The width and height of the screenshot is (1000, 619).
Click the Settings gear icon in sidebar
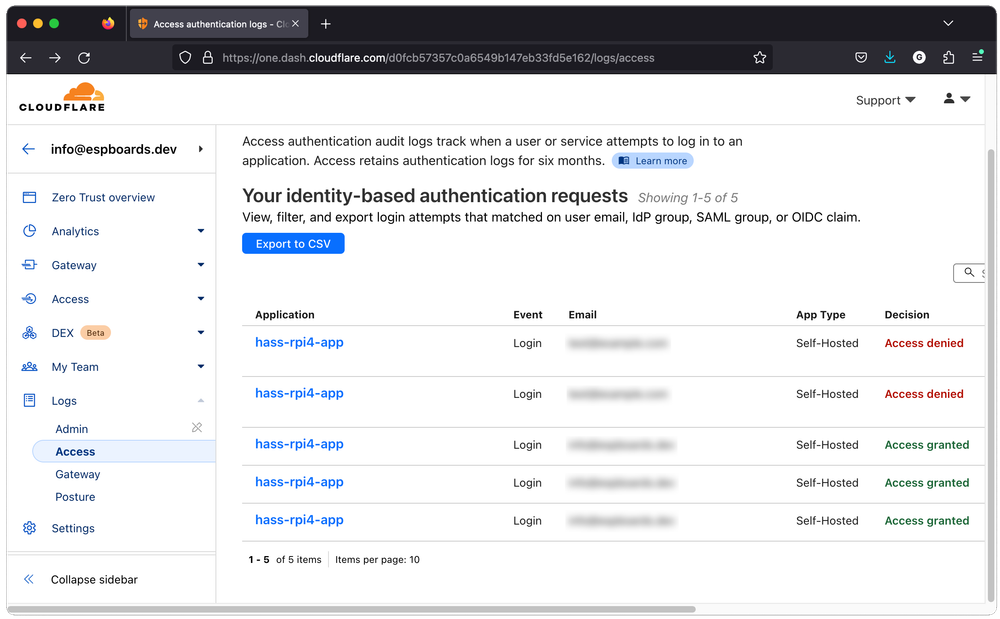coord(30,528)
